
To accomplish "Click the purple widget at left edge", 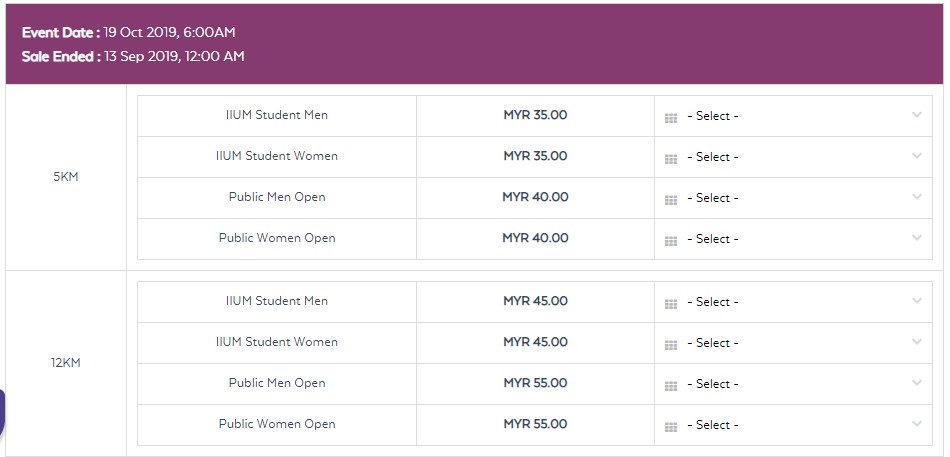I will [2, 412].
